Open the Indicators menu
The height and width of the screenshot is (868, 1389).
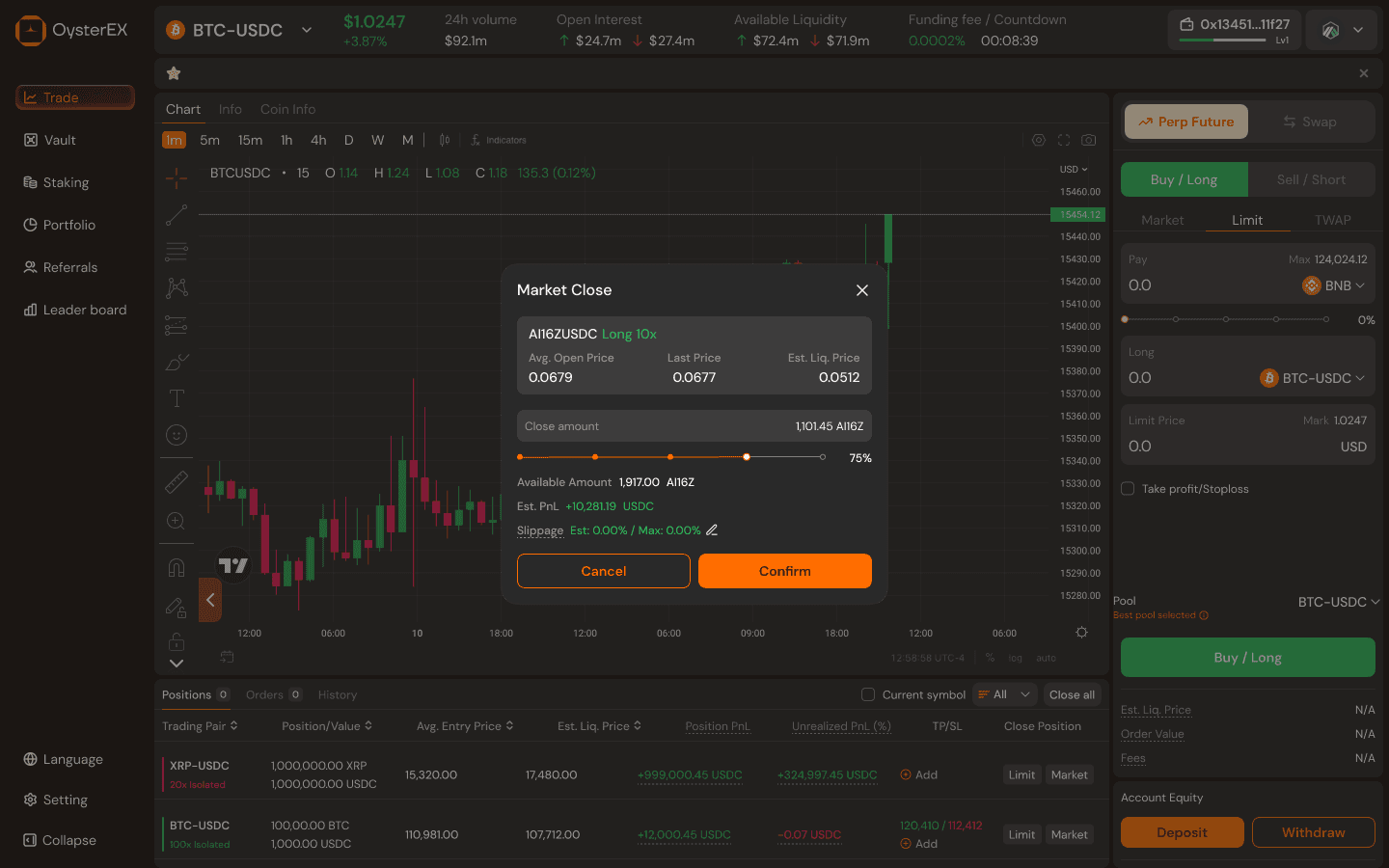click(x=499, y=140)
